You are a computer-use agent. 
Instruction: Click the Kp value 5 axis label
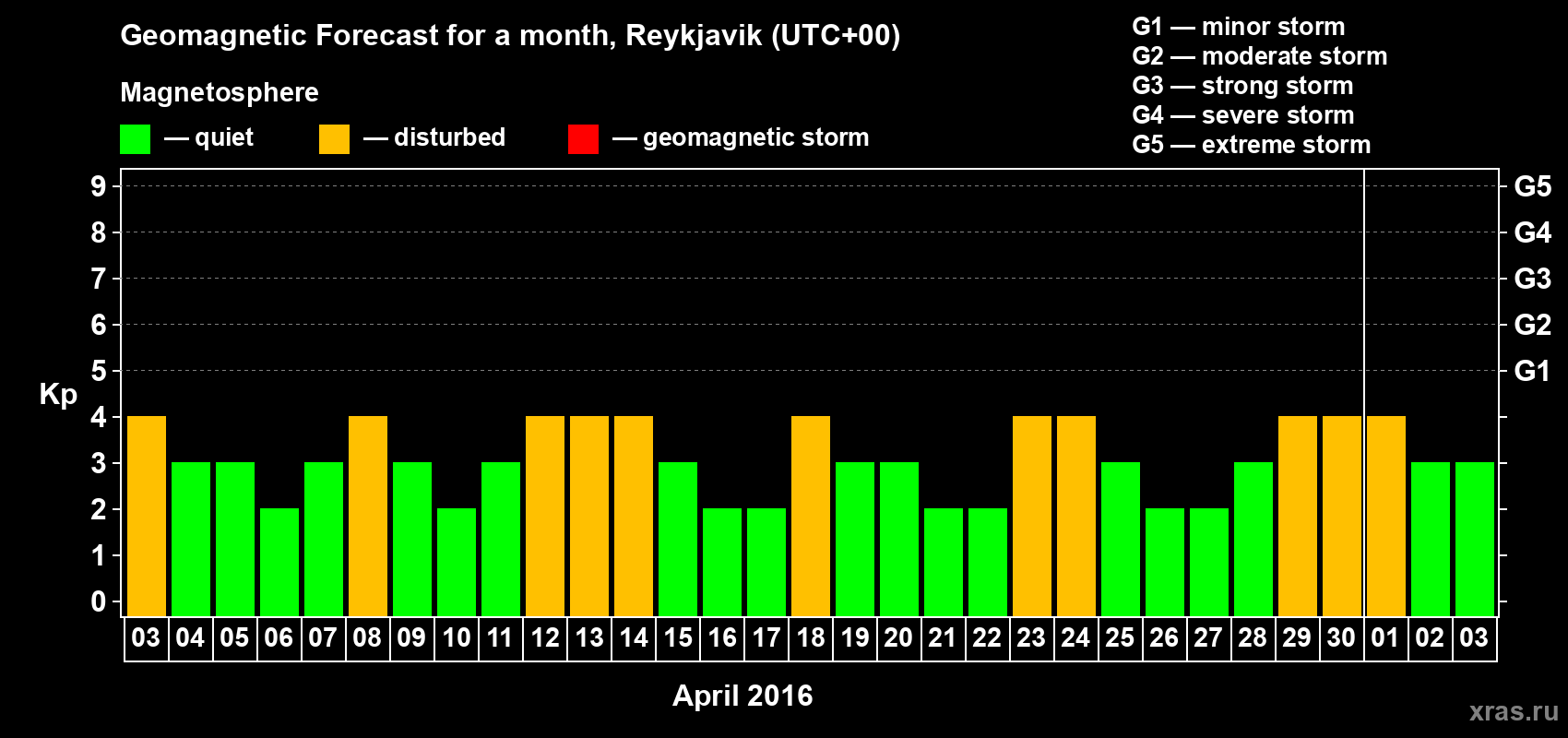(x=99, y=371)
